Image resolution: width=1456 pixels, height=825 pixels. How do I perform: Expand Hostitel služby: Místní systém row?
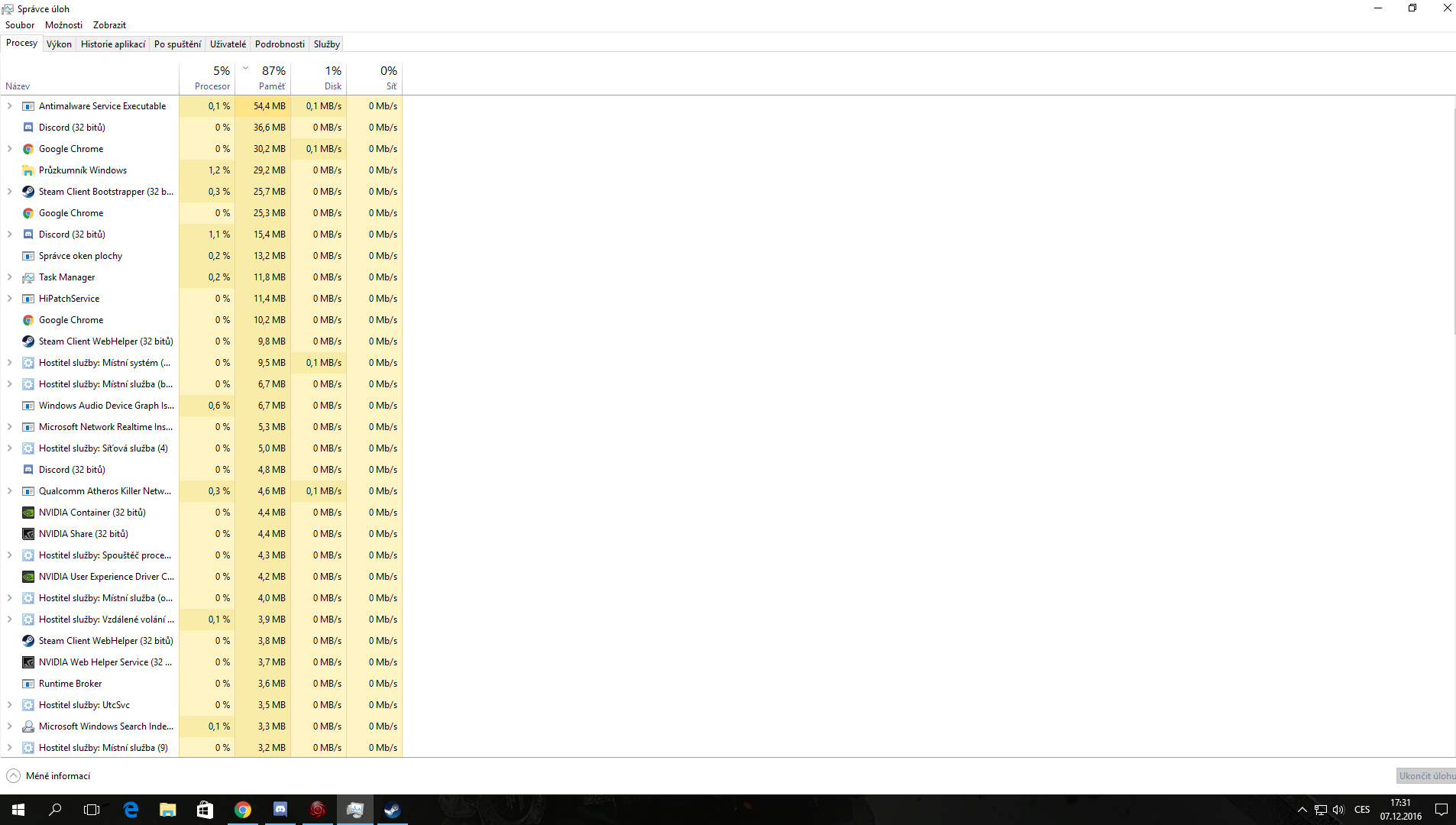point(10,363)
